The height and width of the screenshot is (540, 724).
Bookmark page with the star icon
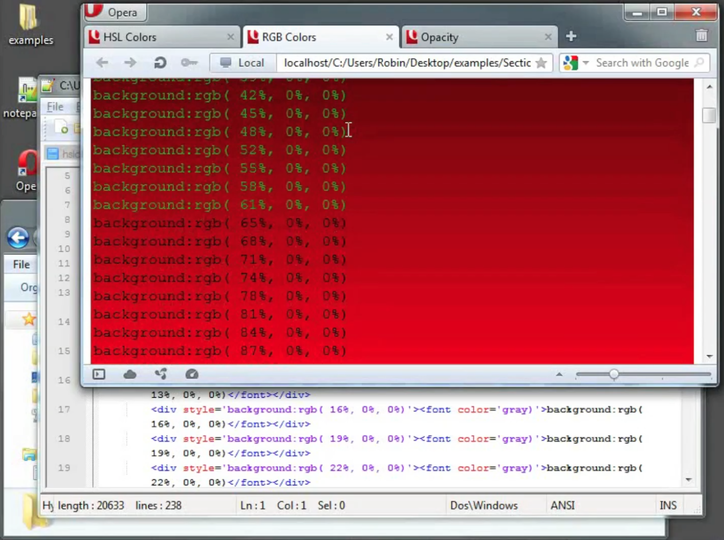[x=541, y=63]
